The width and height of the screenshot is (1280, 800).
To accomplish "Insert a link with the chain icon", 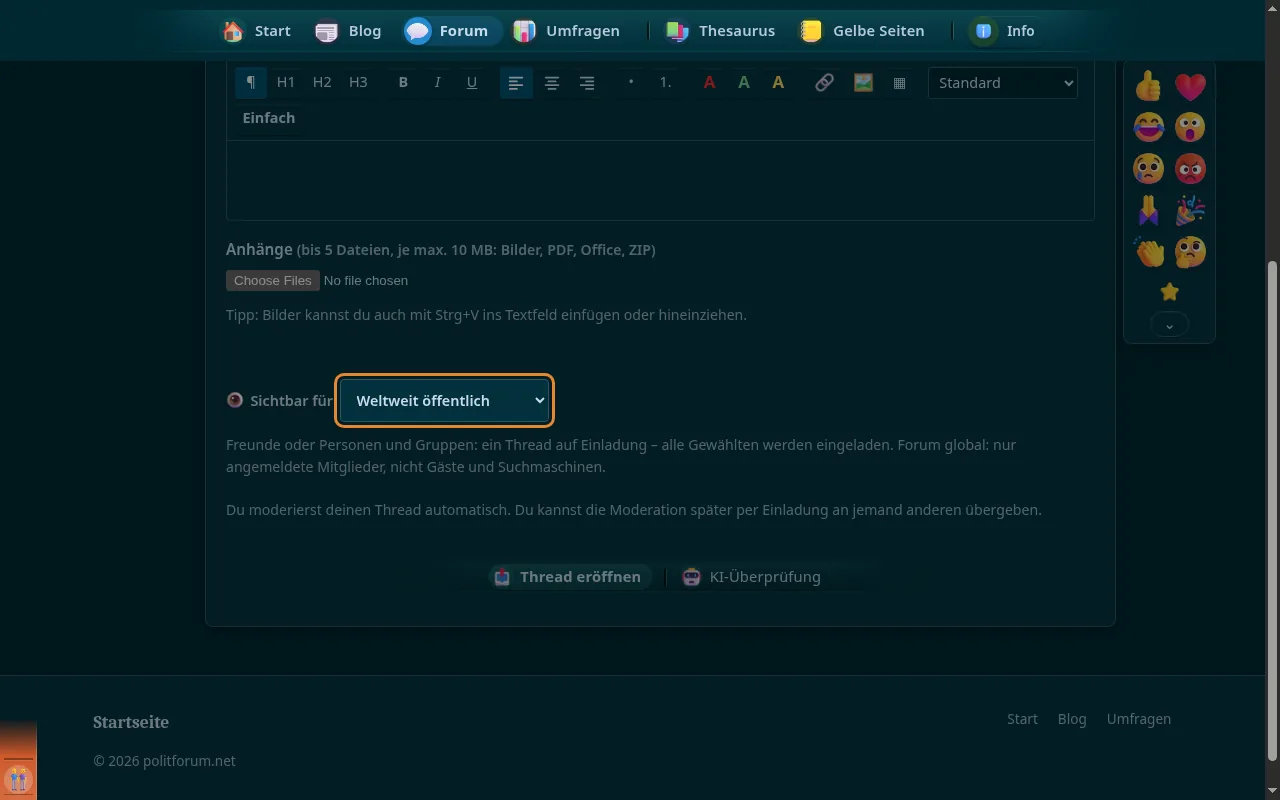I will 824,83.
